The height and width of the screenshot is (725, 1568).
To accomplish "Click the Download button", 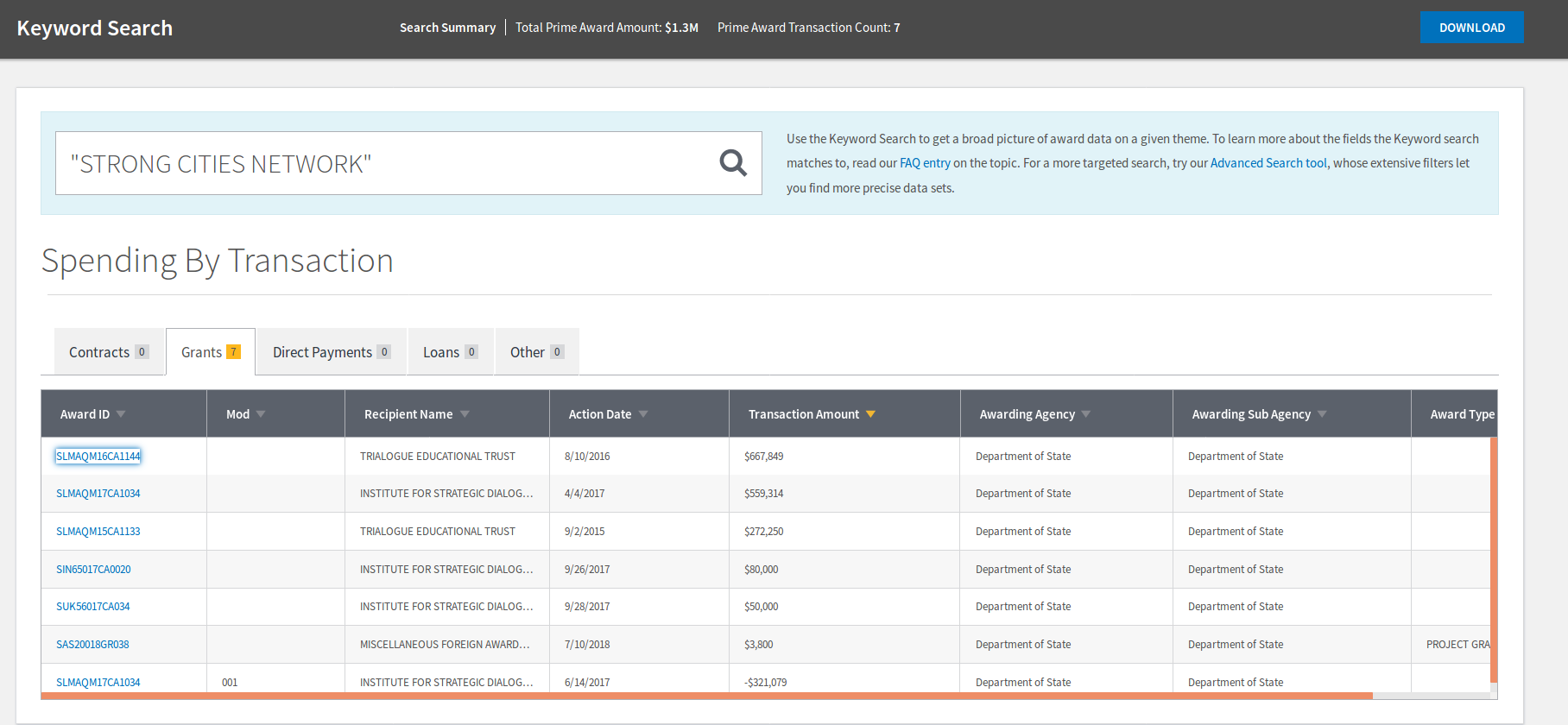I will coord(1471,28).
